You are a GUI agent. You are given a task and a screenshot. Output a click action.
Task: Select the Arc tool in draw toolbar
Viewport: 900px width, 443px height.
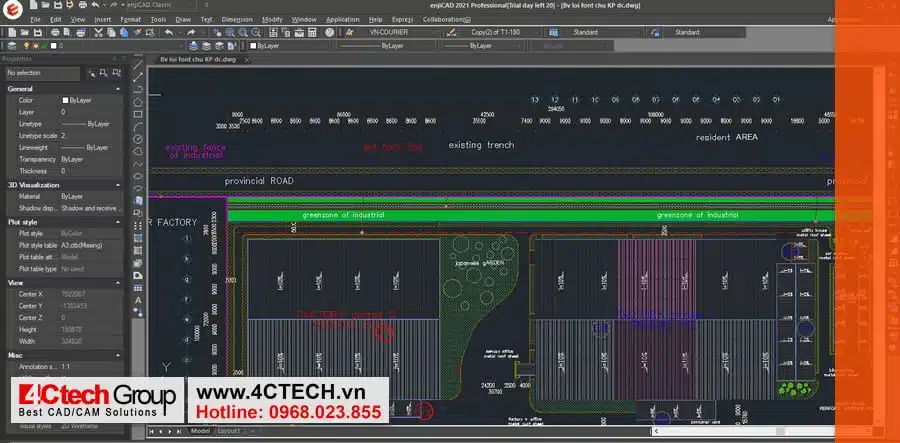pyautogui.click(x=138, y=127)
